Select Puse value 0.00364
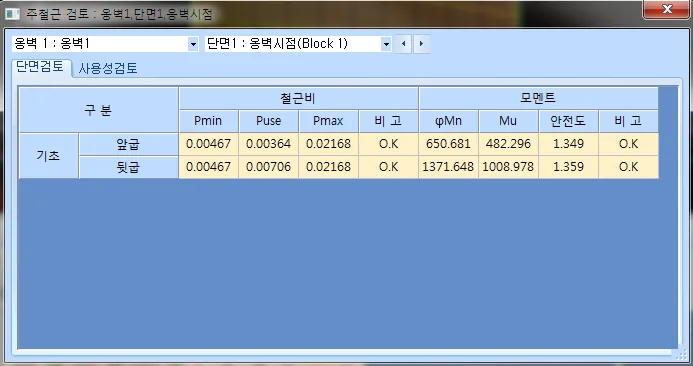The image size is (693, 366). click(x=269, y=144)
